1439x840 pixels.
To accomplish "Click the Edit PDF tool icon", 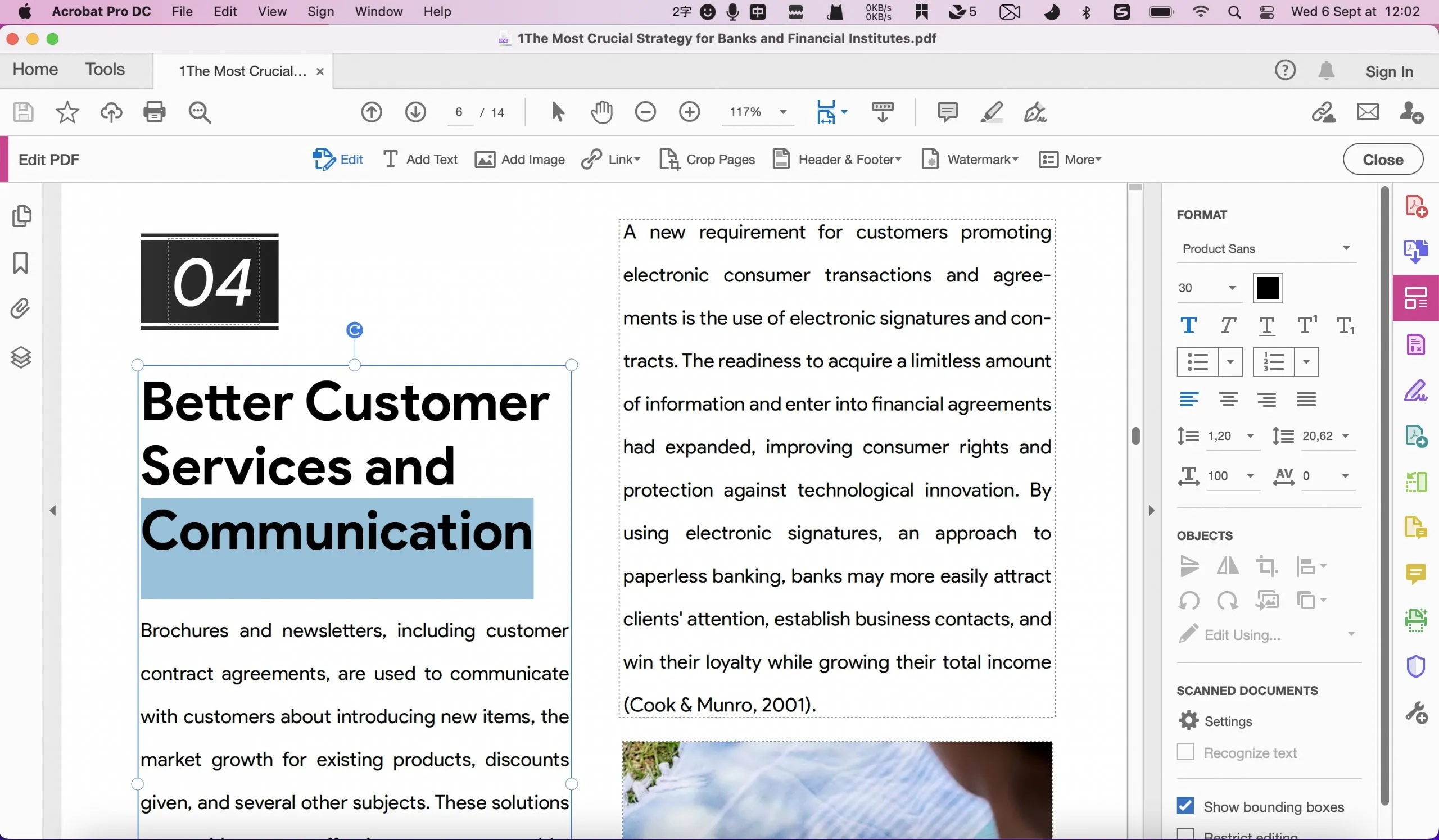I will point(323,159).
